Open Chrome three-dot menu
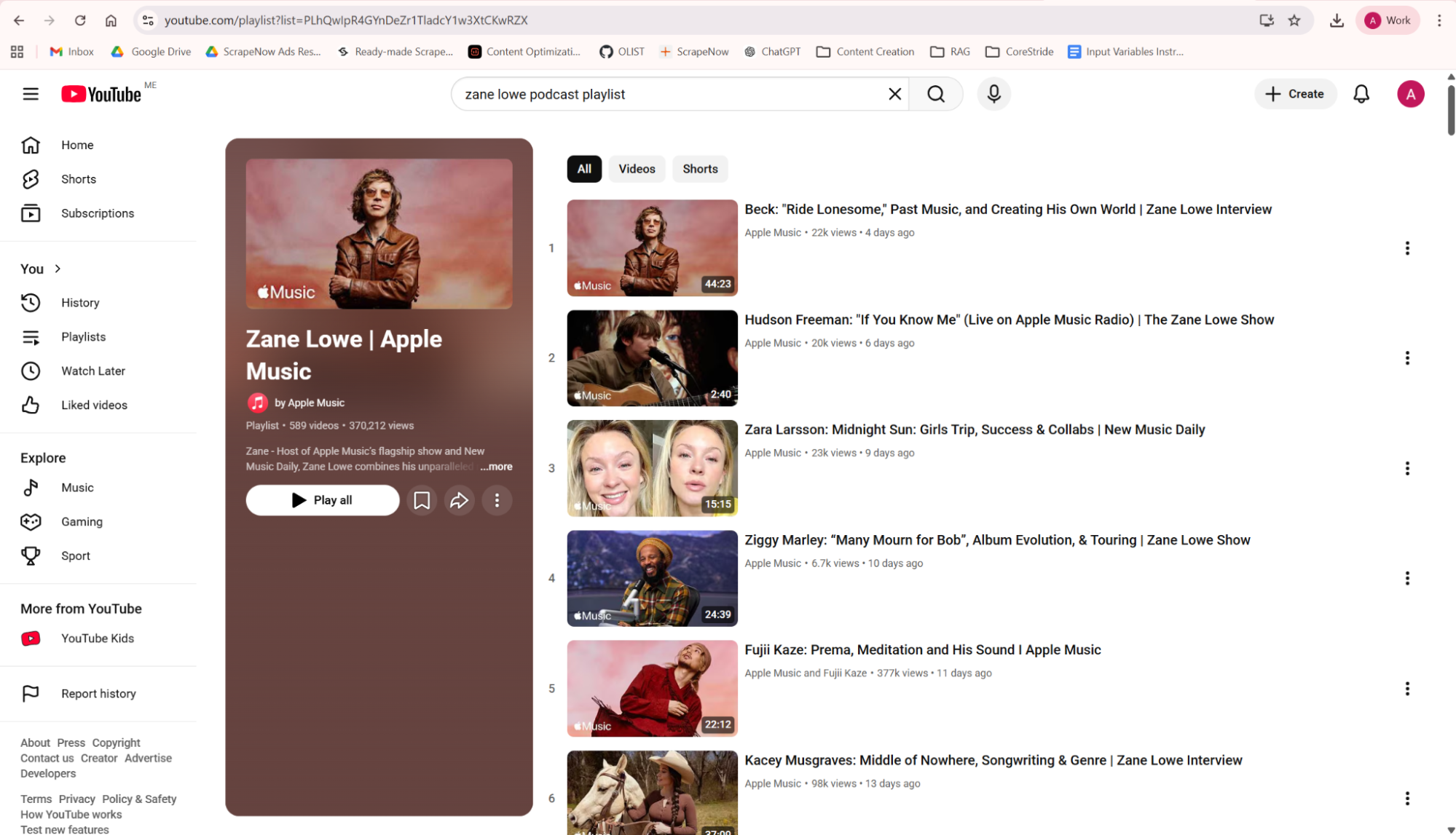This screenshot has height=835, width=1456. [x=1439, y=20]
